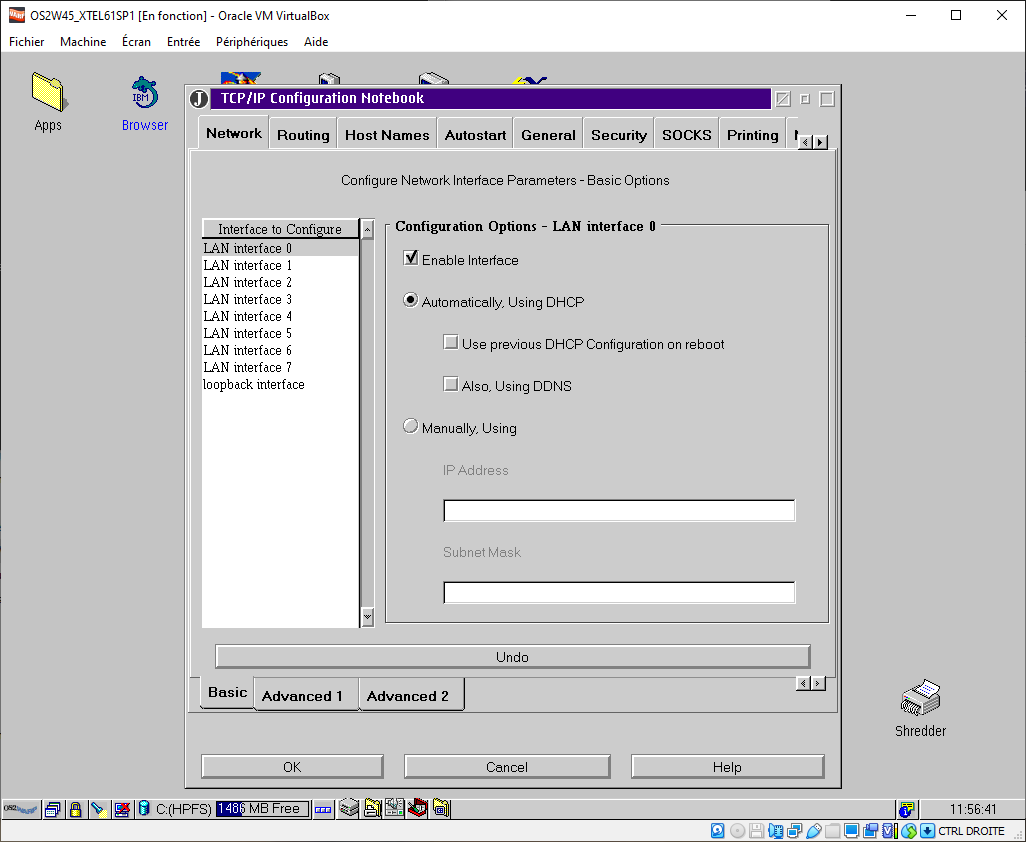Click the IP Address input field
Image resolution: width=1026 pixels, height=842 pixels.
[x=619, y=511]
